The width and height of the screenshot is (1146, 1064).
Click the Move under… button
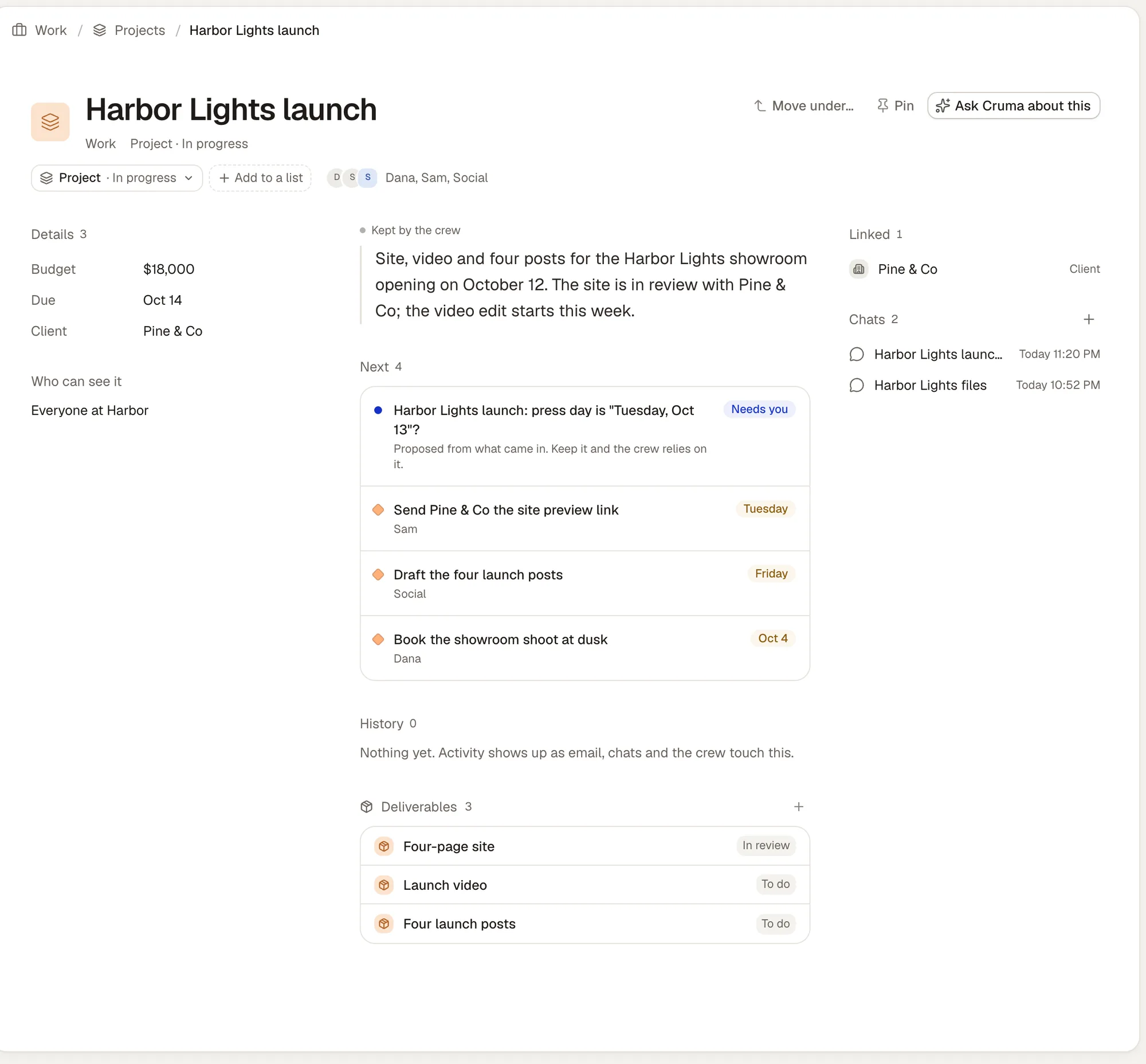803,105
